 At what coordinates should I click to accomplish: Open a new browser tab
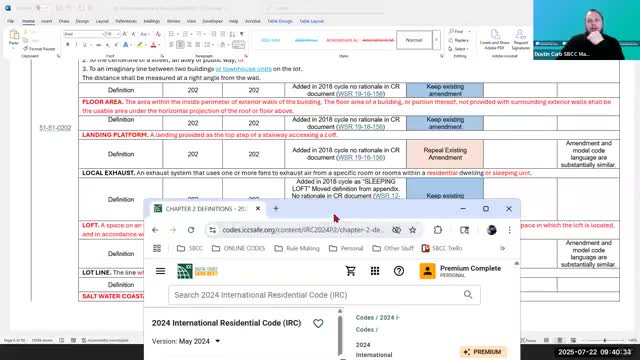pyautogui.click(x=276, y=209)
